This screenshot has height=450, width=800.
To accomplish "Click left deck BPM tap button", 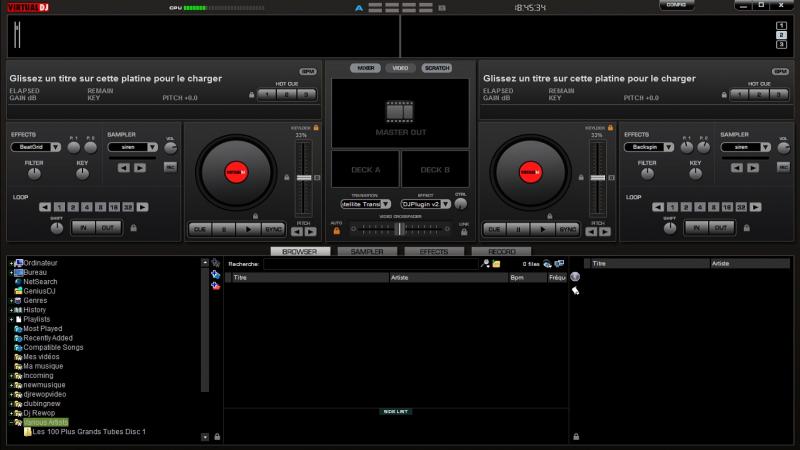I will [x=308, y=71].
